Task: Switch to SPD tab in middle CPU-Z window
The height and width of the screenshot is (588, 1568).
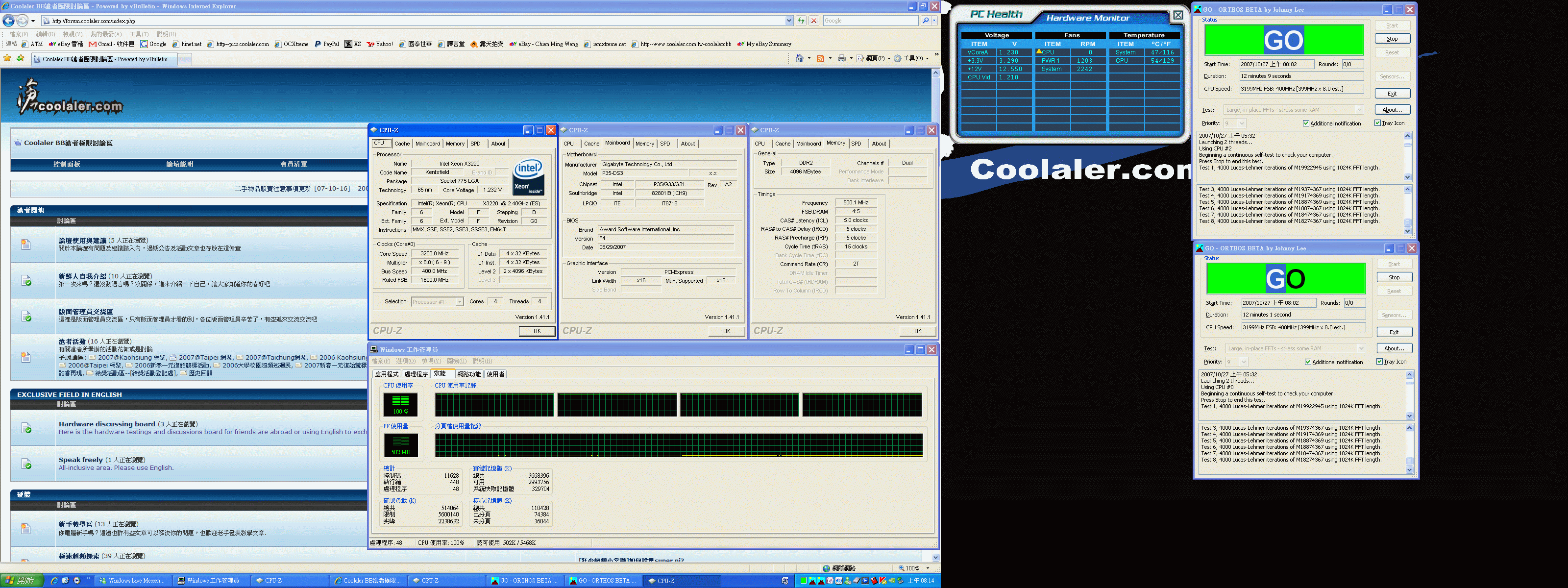Action: [665, 144]
